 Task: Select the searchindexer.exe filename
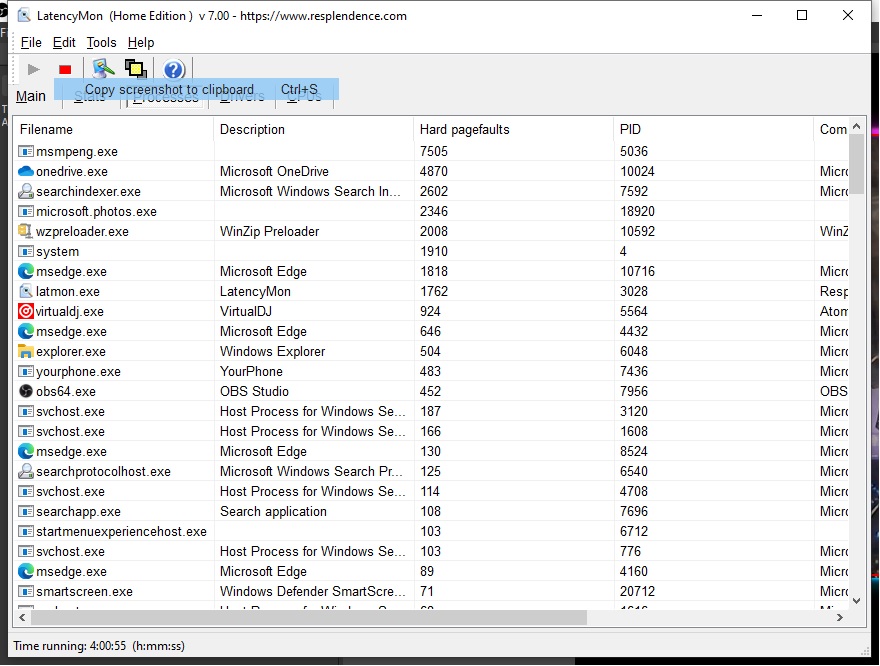coord(88,191)
